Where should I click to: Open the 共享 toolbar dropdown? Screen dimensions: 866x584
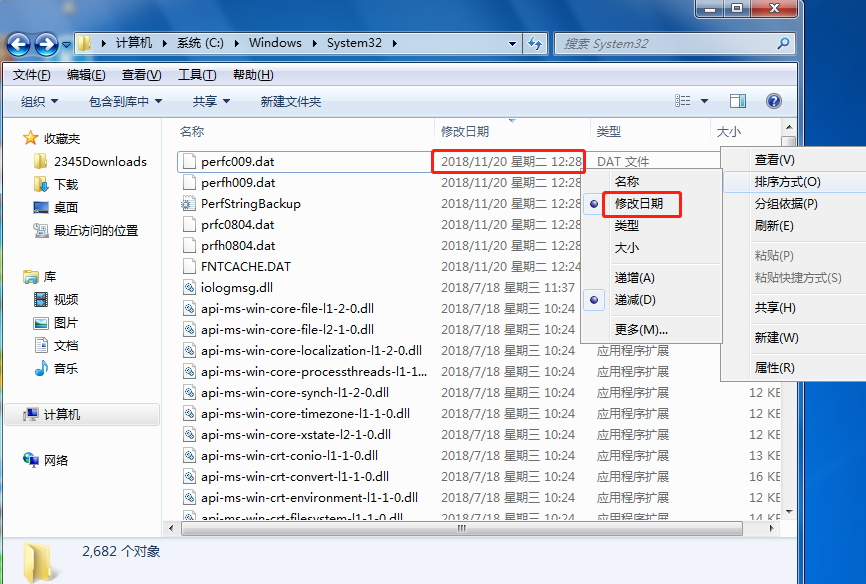211,101
